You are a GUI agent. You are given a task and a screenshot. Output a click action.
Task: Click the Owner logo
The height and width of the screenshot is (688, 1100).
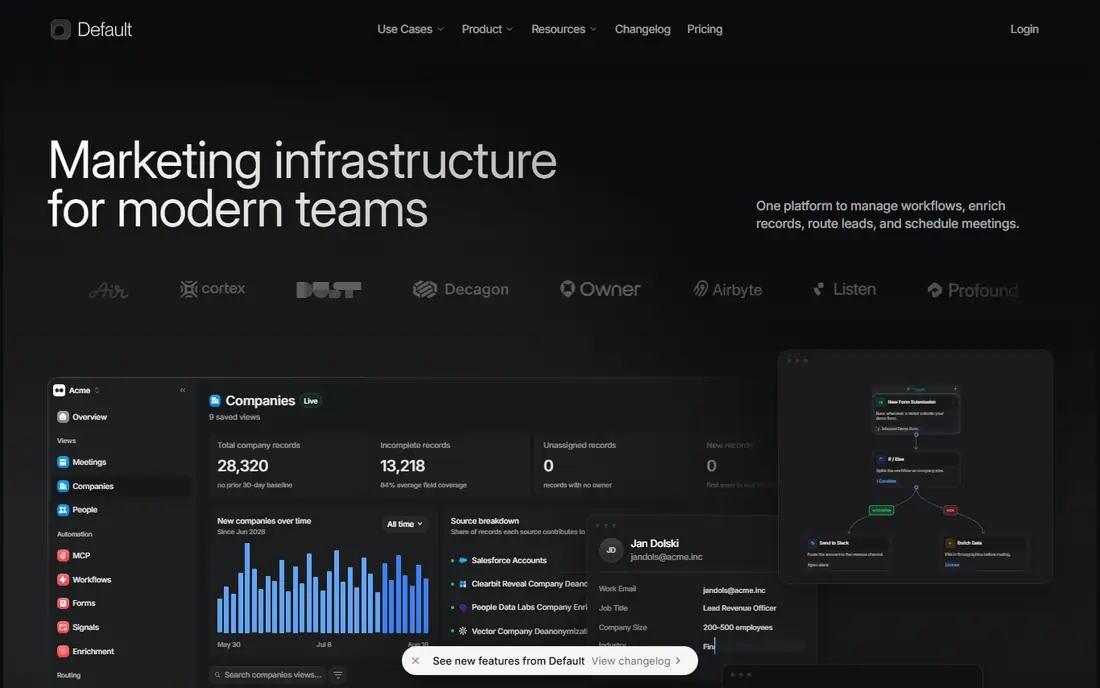tap(600, 289)
